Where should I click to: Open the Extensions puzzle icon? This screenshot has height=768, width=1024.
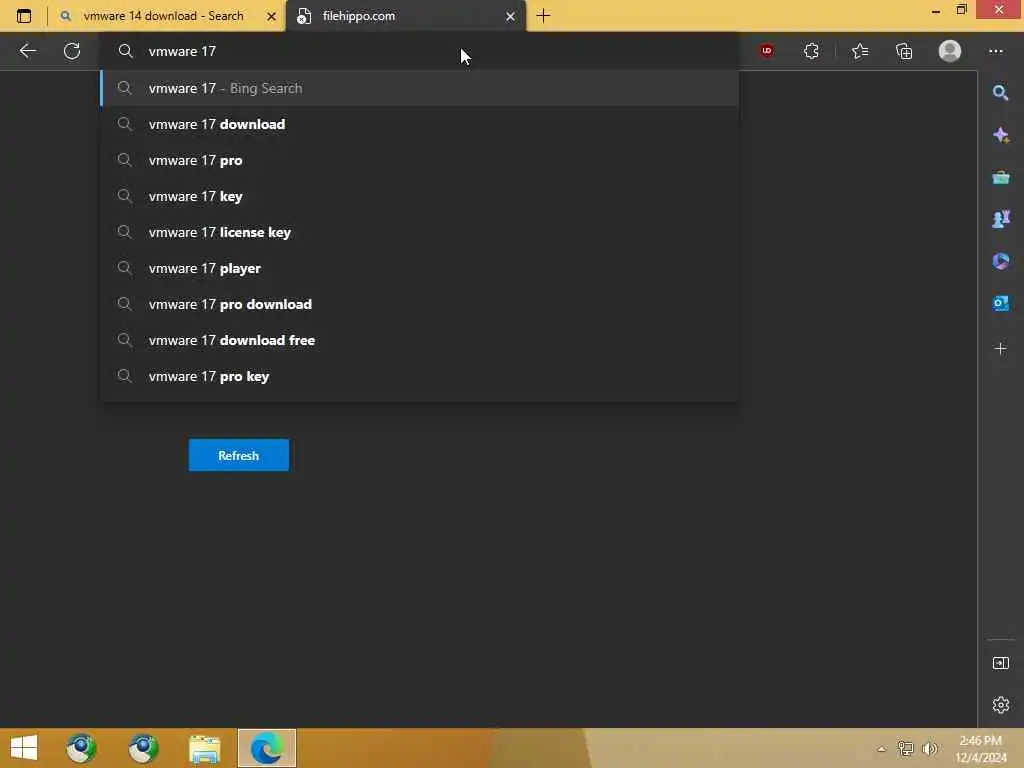pyautogui.click(x=811, y=51)
